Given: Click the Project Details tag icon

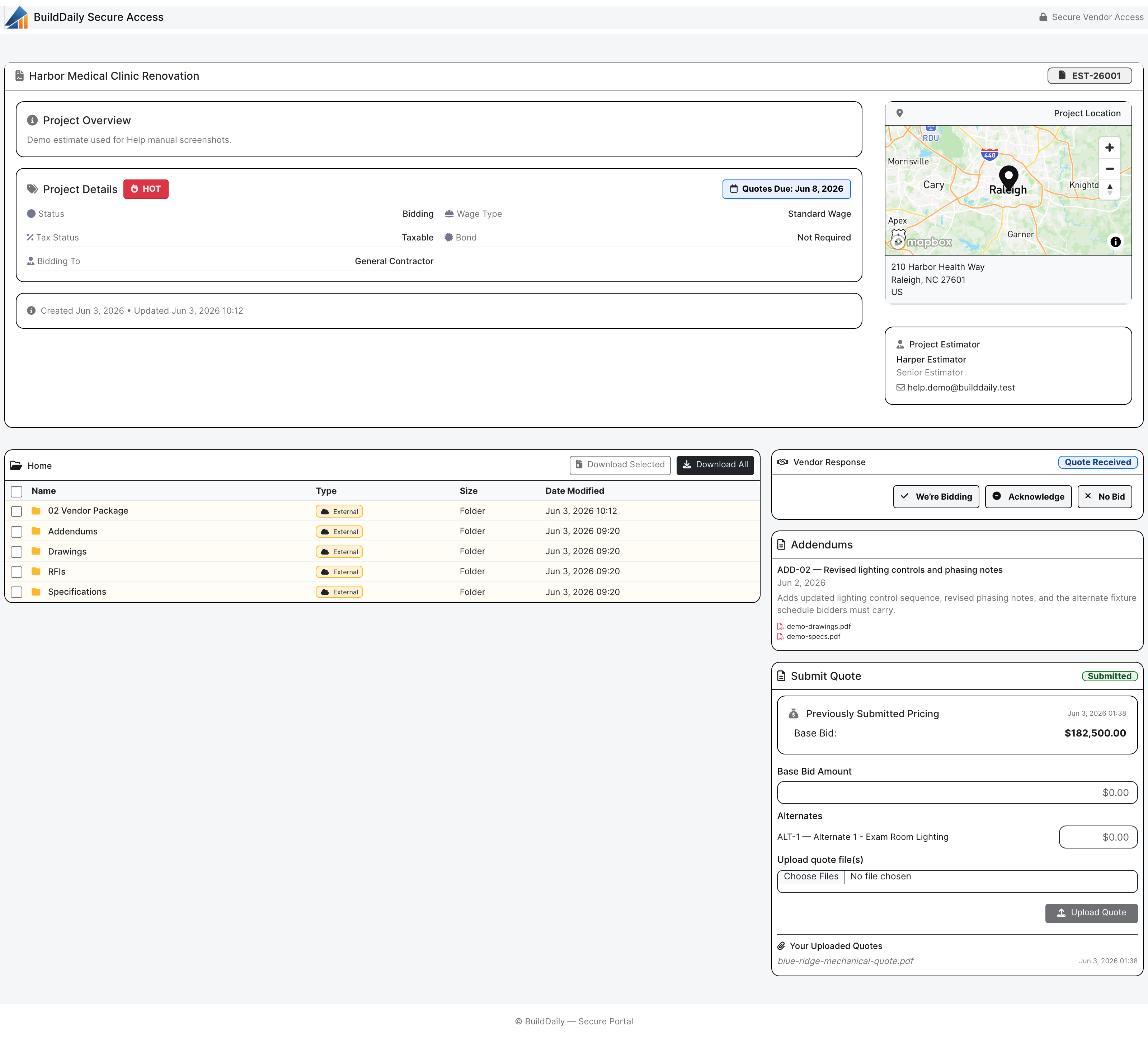Looking at the screenshot, I should point(32,189).
